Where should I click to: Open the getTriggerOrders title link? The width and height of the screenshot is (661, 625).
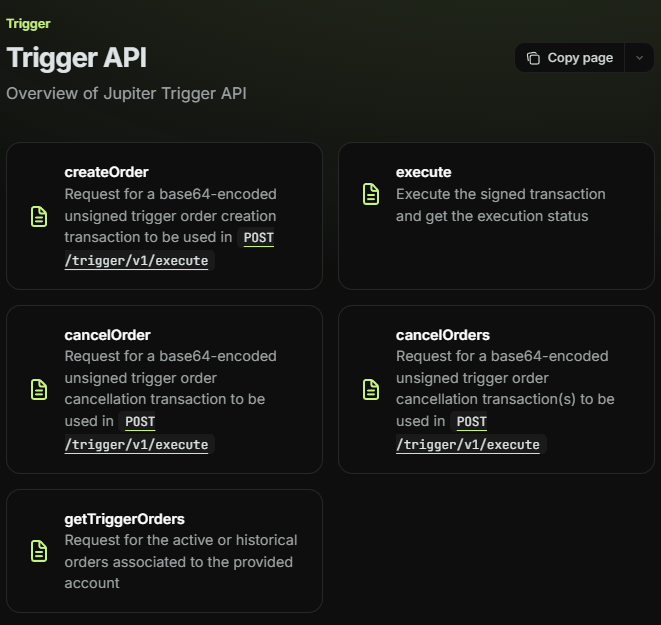[124, 518]
